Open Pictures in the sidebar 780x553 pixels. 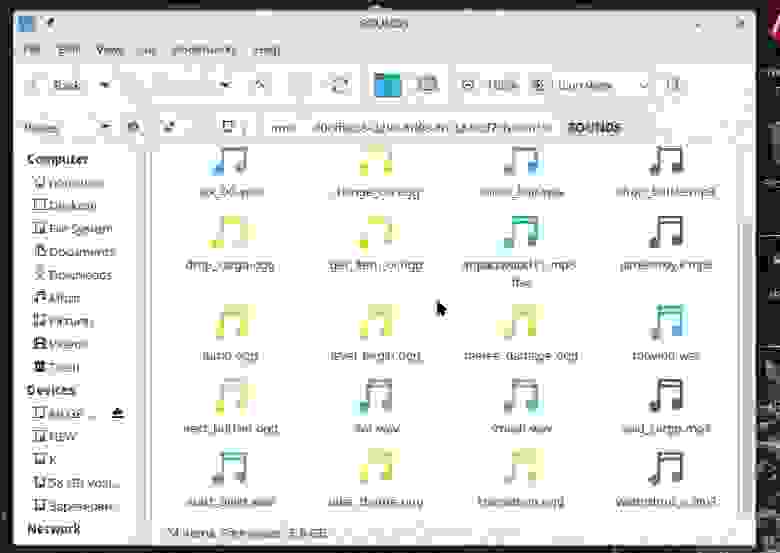[63, 321]
